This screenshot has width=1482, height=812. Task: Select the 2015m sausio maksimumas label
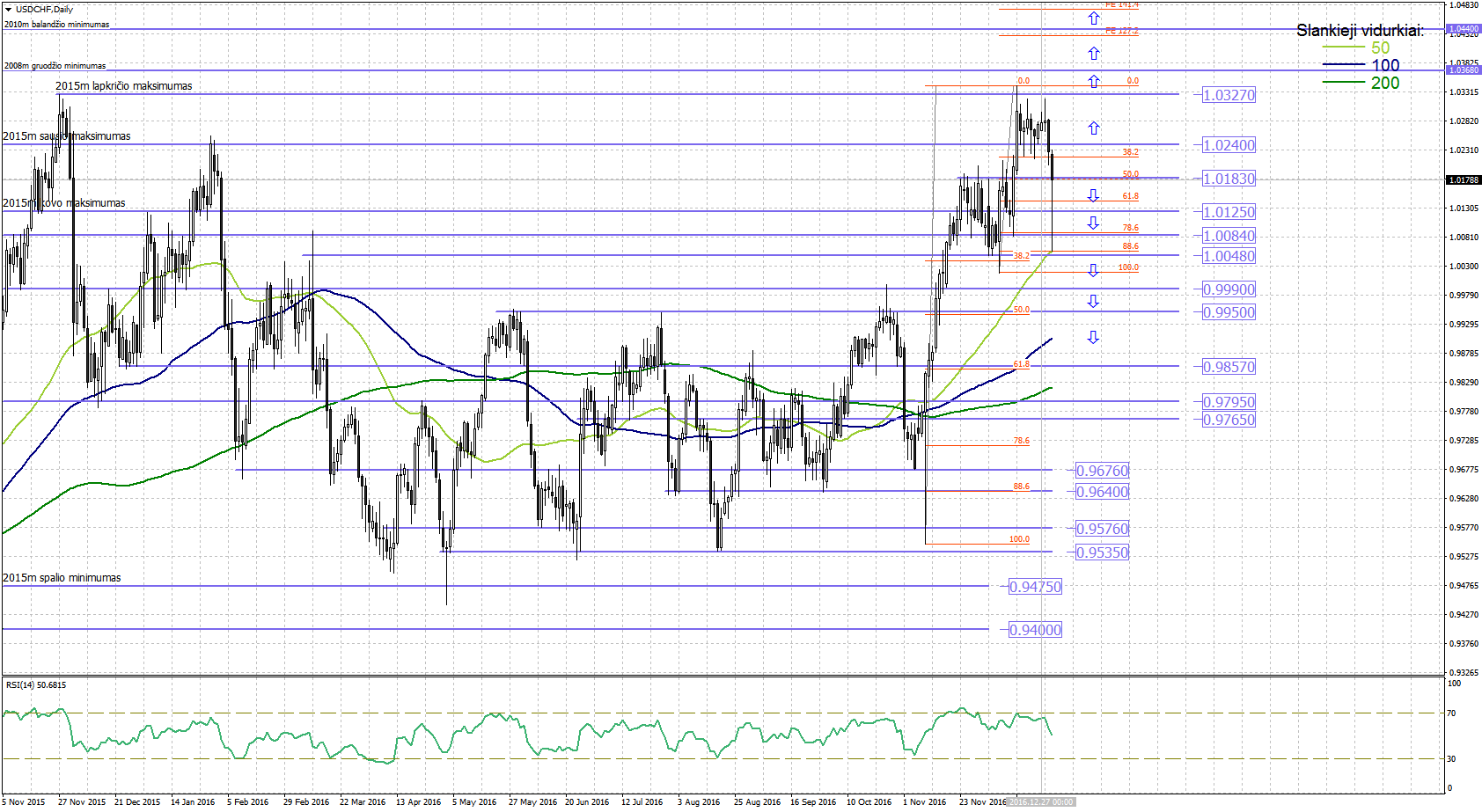click(67, 136)
